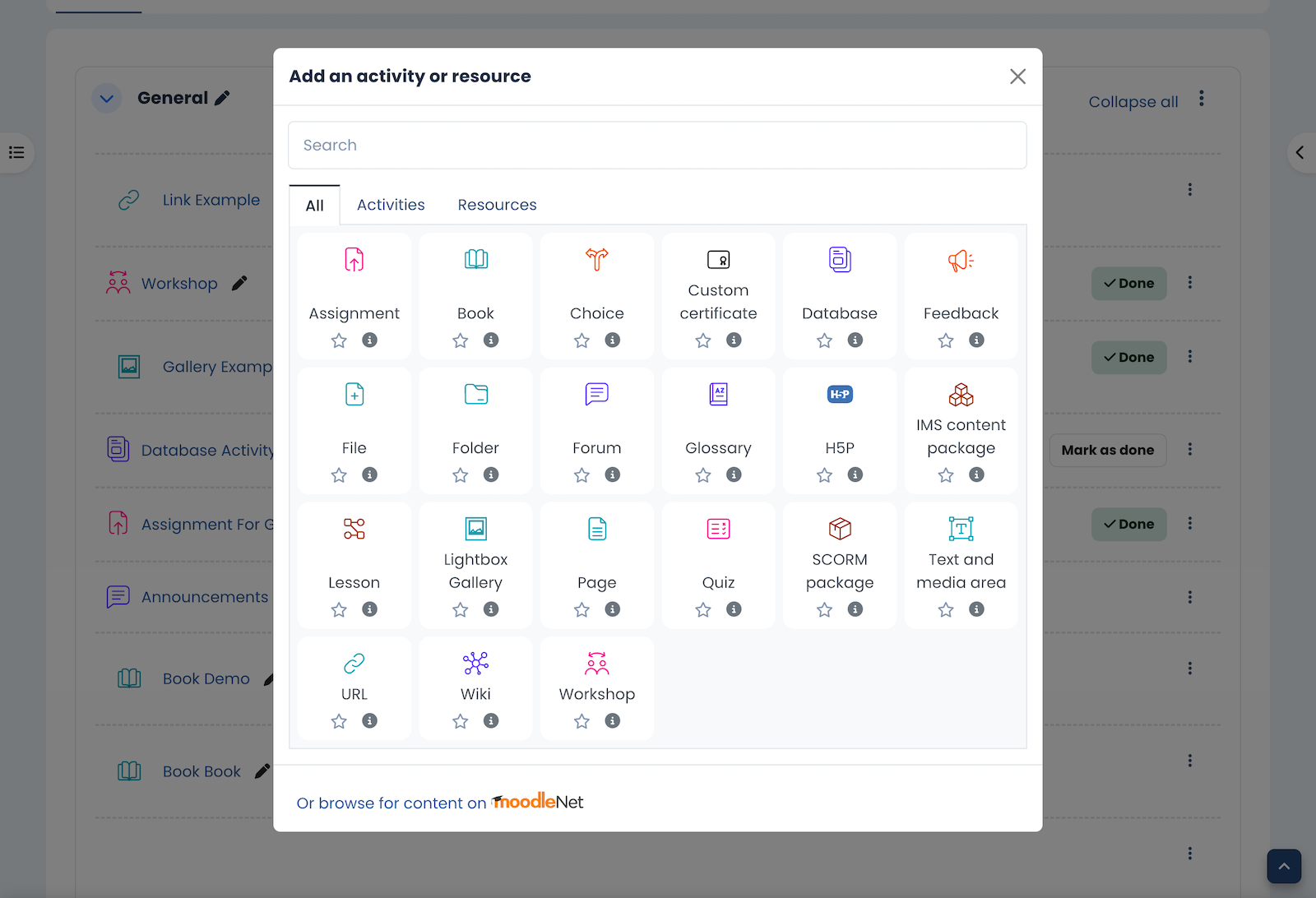The height and width of the screenshot is (898, 1316).
Task: Click the activity search field
Action: 657,146
